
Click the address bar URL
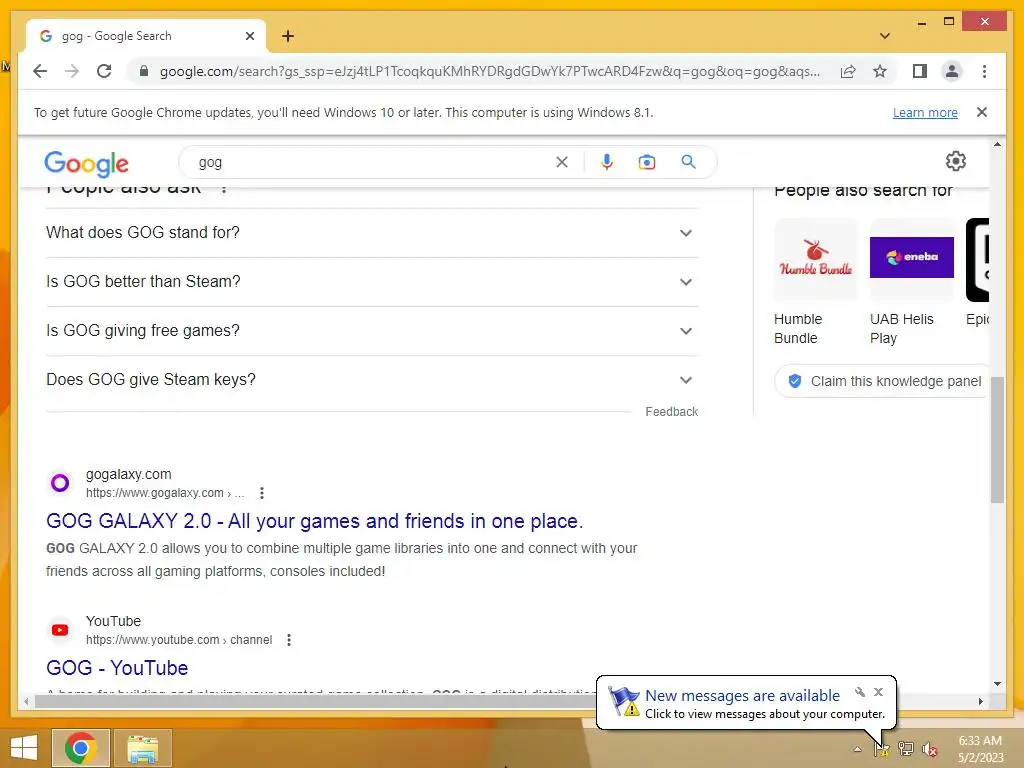(490, 71)
